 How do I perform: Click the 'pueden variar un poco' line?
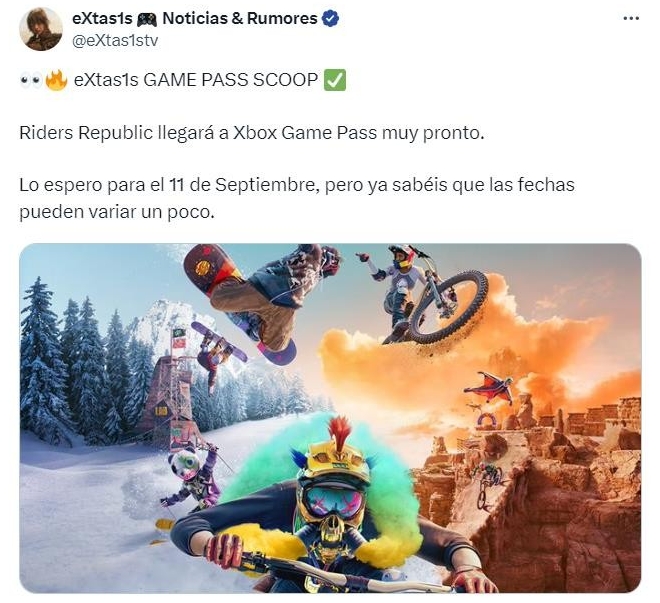click(x=117, y=212)
